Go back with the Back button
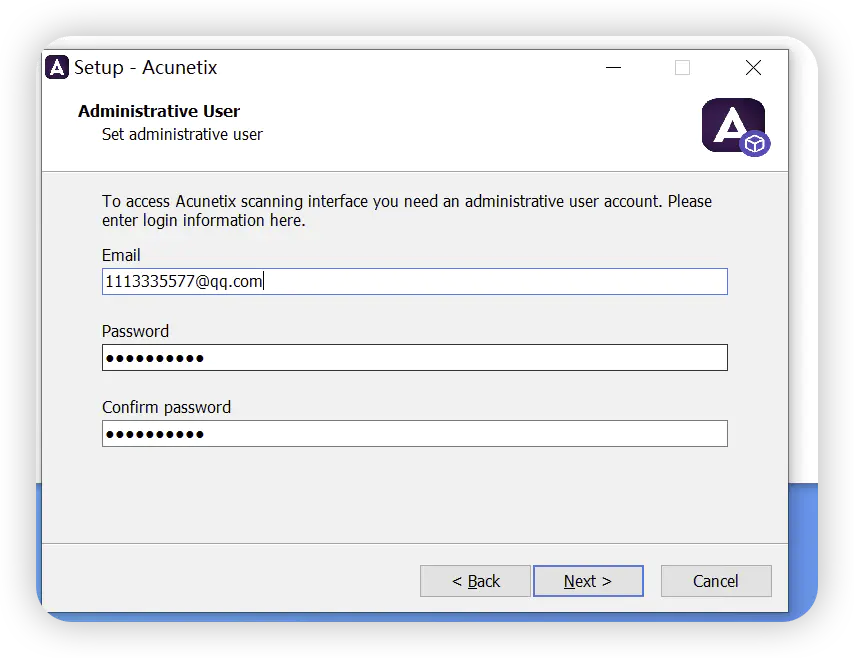The width and height of the screenshot is (854, 658). point(475,581)
